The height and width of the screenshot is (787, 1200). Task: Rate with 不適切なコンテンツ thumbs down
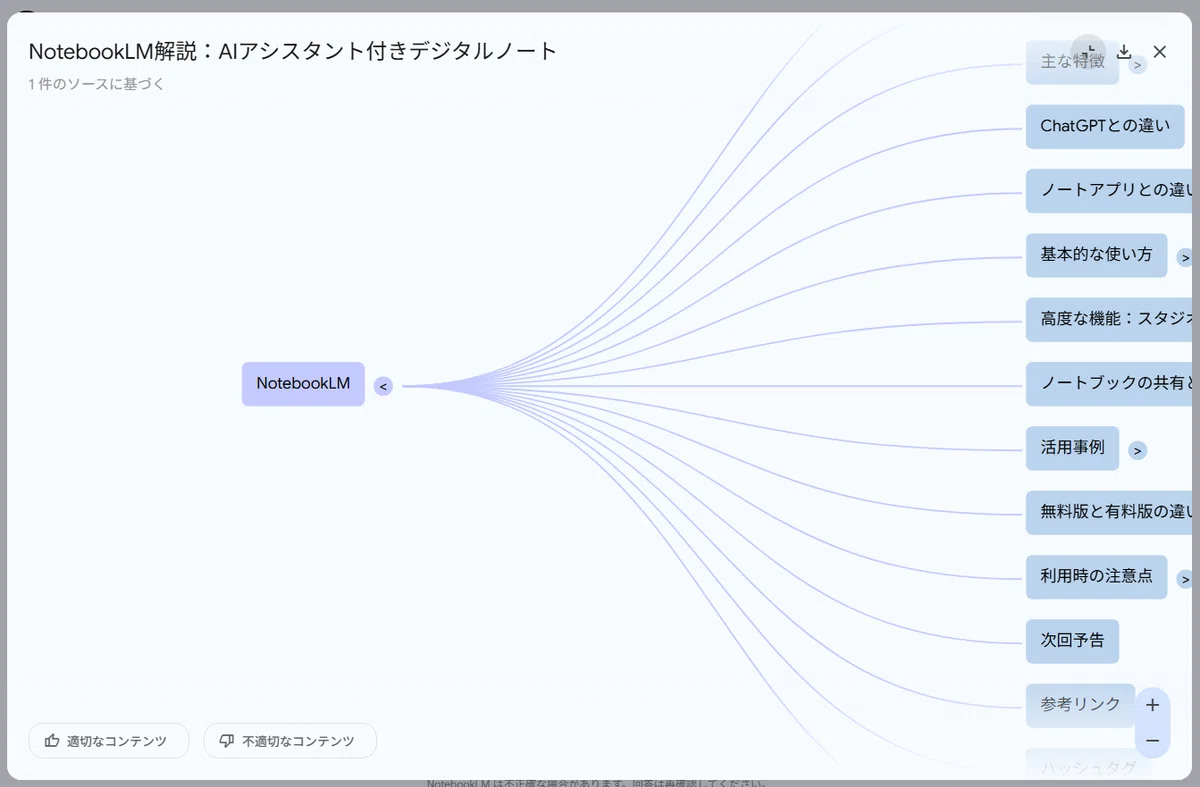(x=290, y=741)
